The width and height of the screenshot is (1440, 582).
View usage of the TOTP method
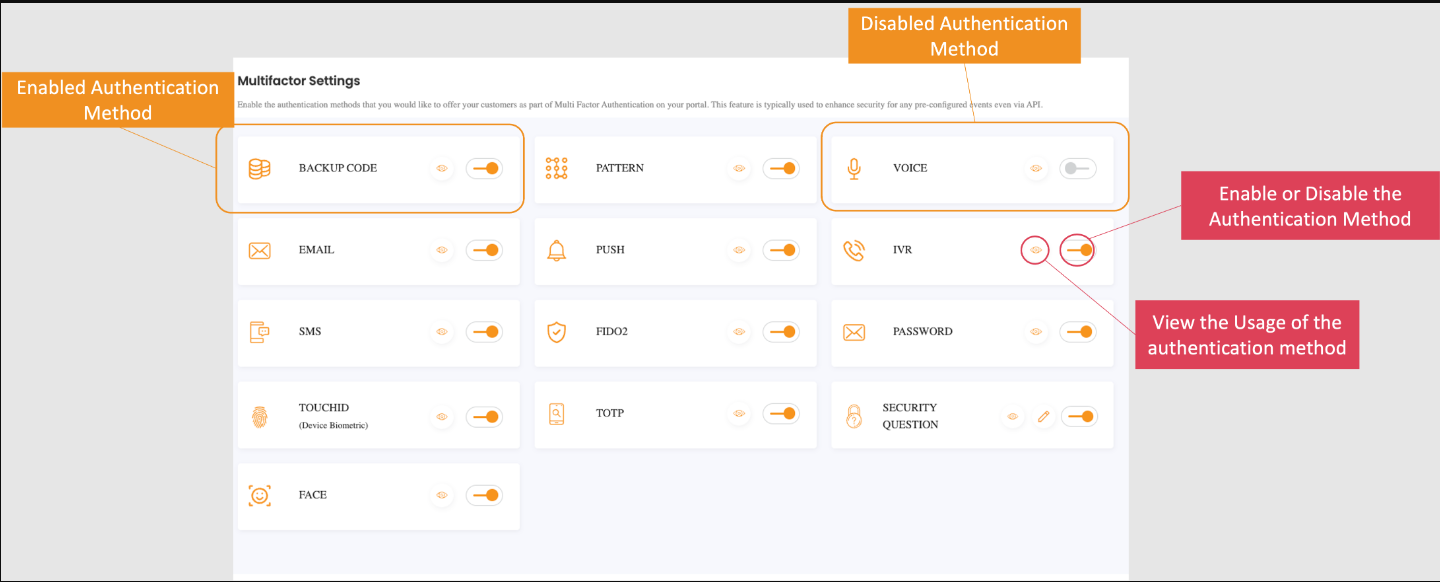[739, 413]
